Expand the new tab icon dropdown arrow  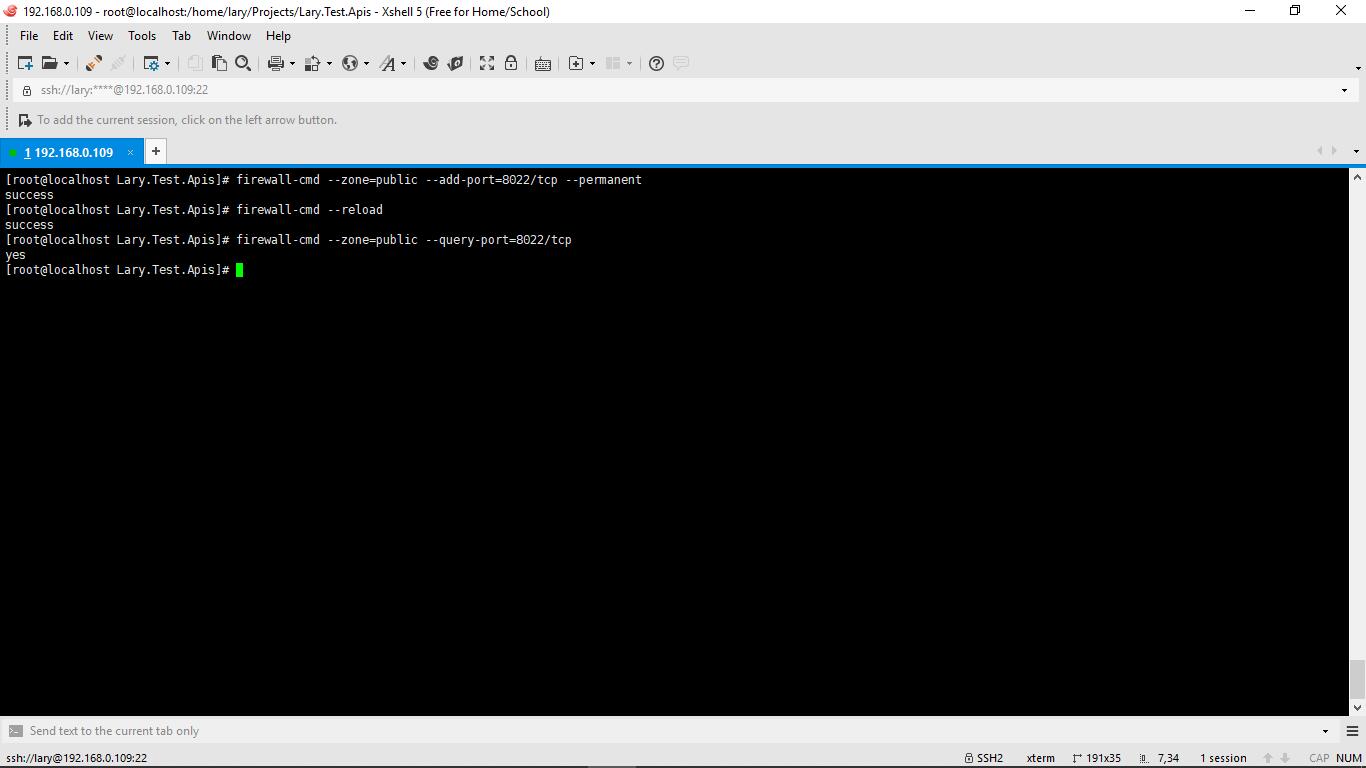coord(592,63)
